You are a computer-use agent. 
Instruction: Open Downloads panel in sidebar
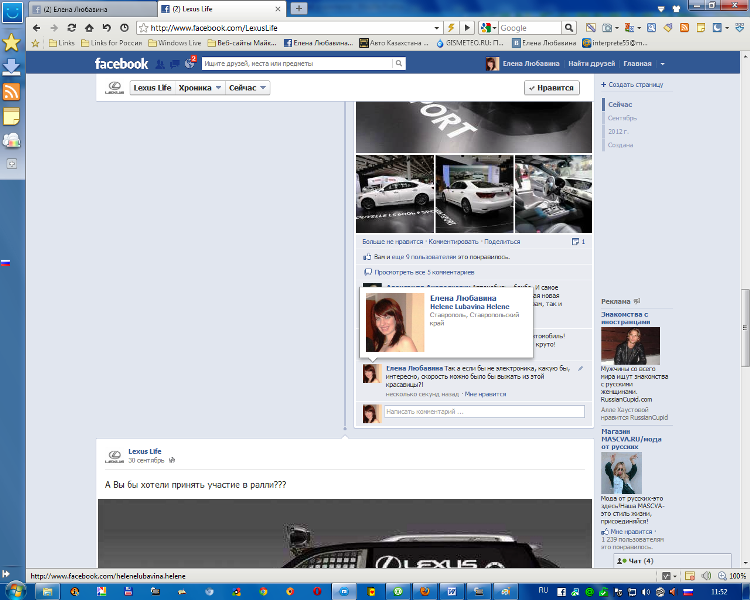pos(11,67)
